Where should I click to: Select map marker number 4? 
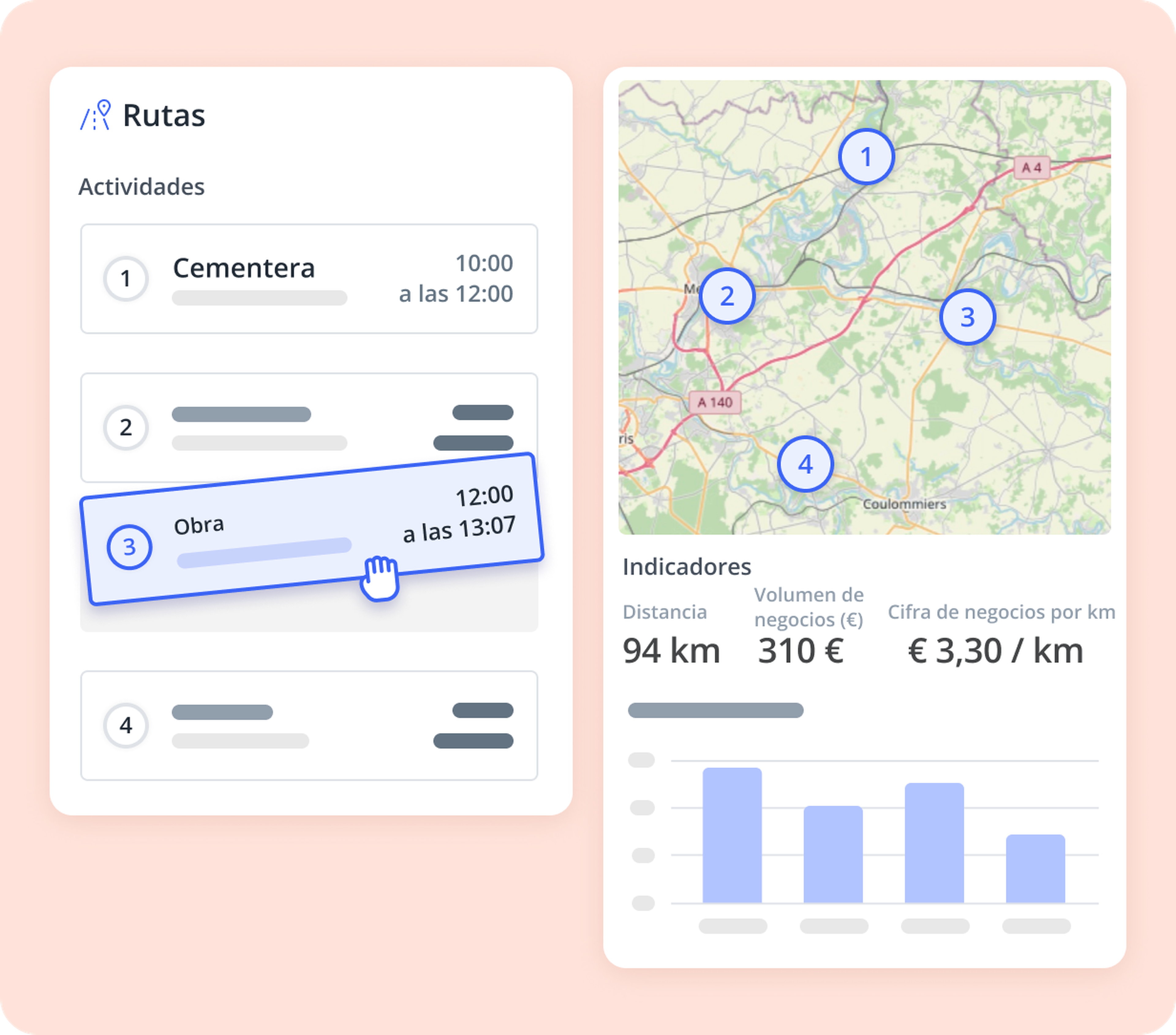(x=805, y=464)
